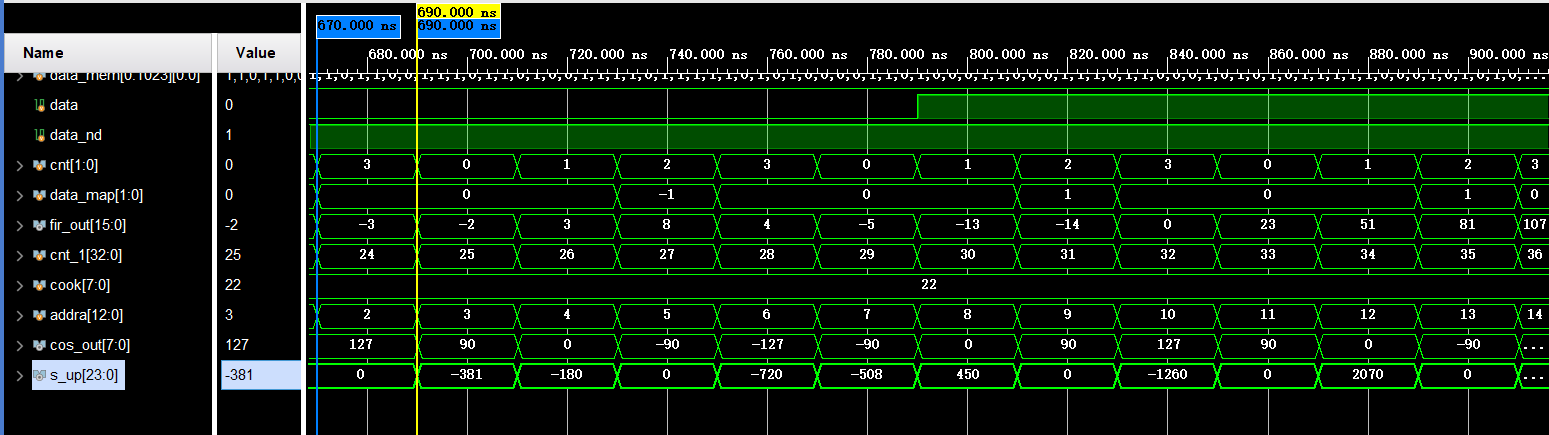
Task: Click the cnt[1:0] bus icon
Action: (x=39, y=165)
